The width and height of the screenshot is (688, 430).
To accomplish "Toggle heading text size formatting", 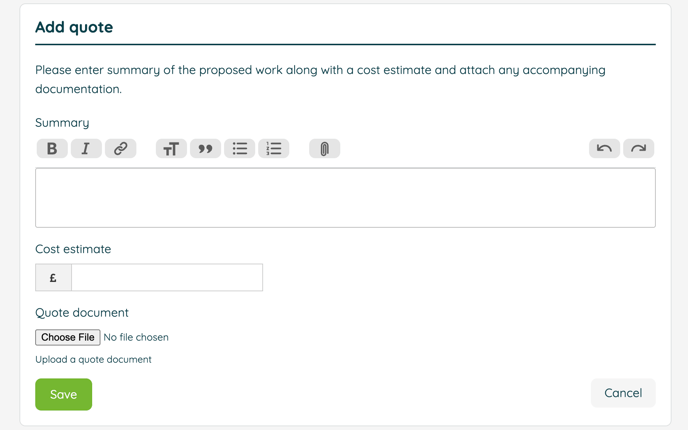I will tap(171, 149).
